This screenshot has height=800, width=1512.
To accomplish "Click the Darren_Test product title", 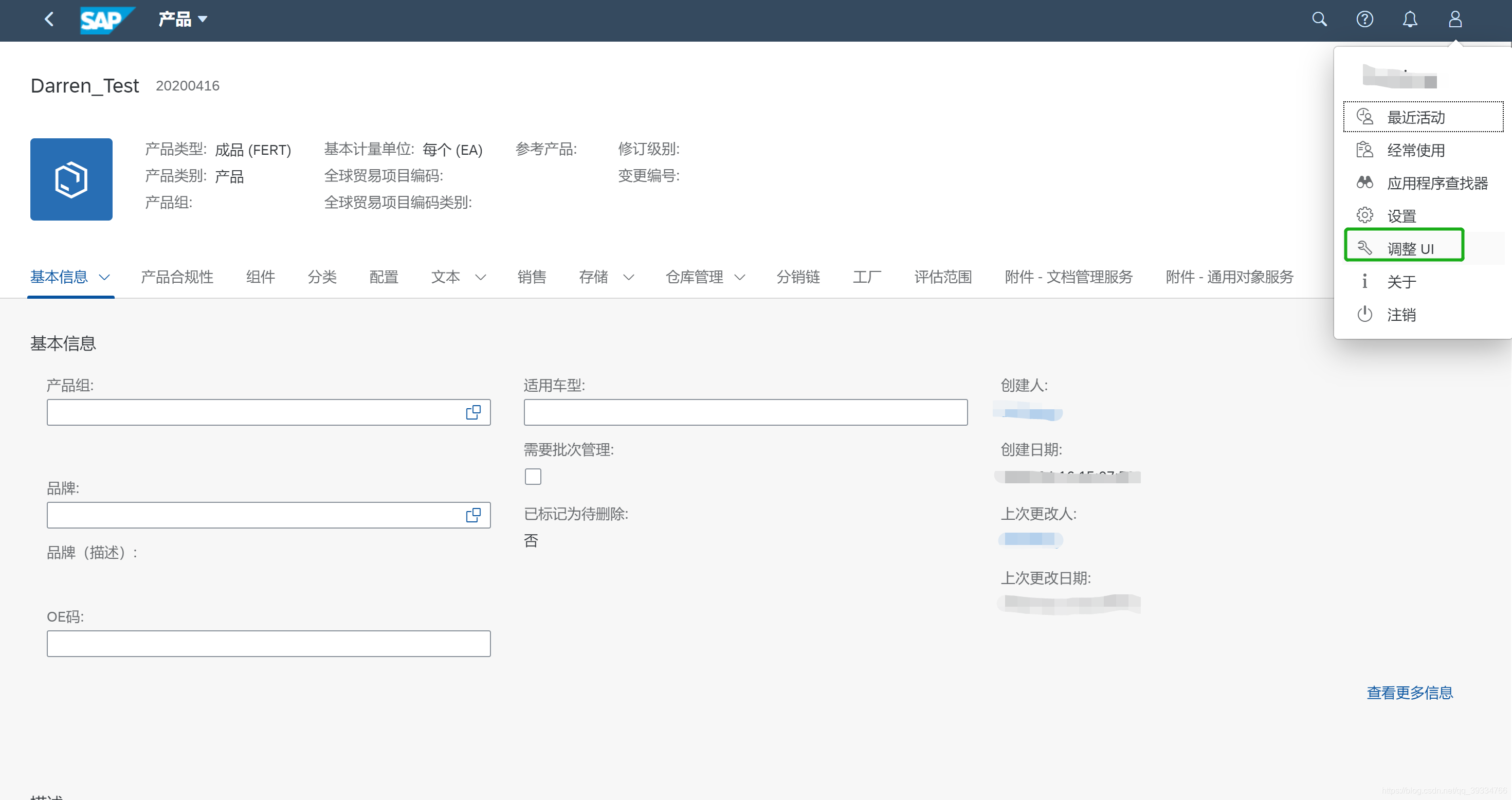I will click(84, 86).
